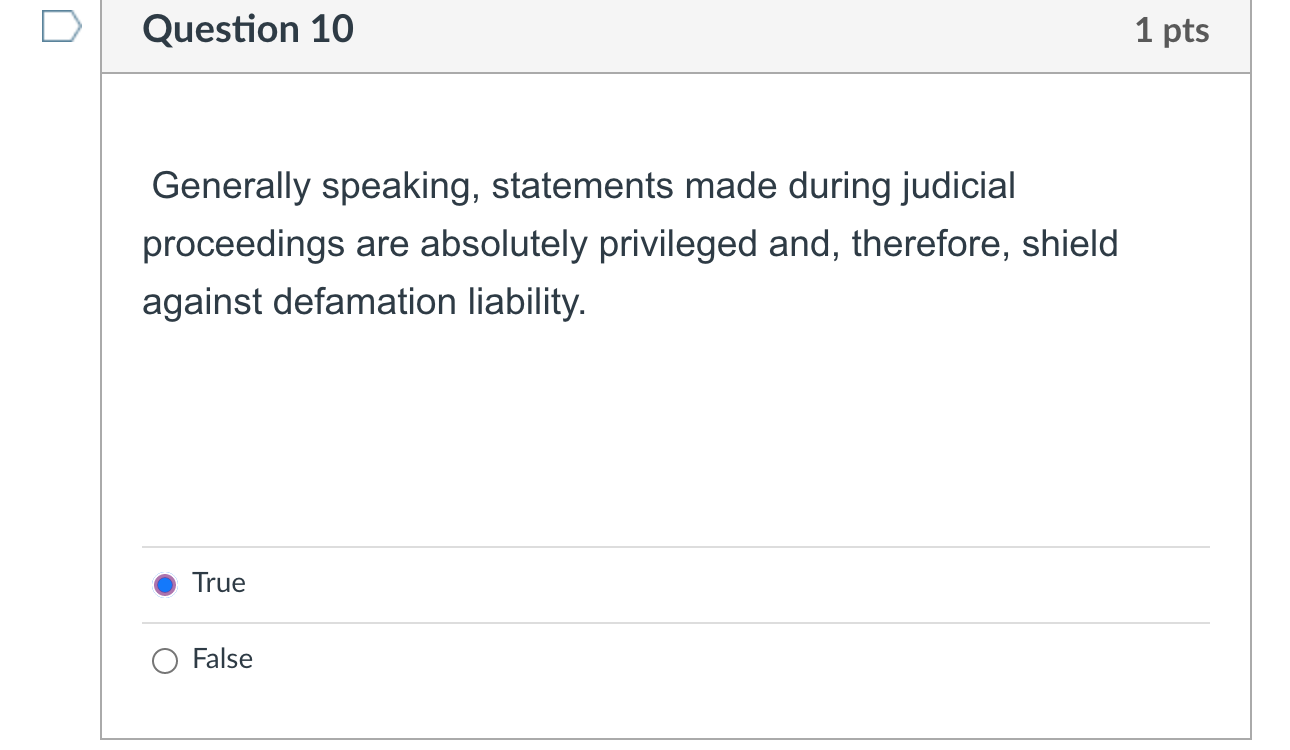Click the Question 10 header
Screen dimensions: 1290x750
[x=247, y=30]
